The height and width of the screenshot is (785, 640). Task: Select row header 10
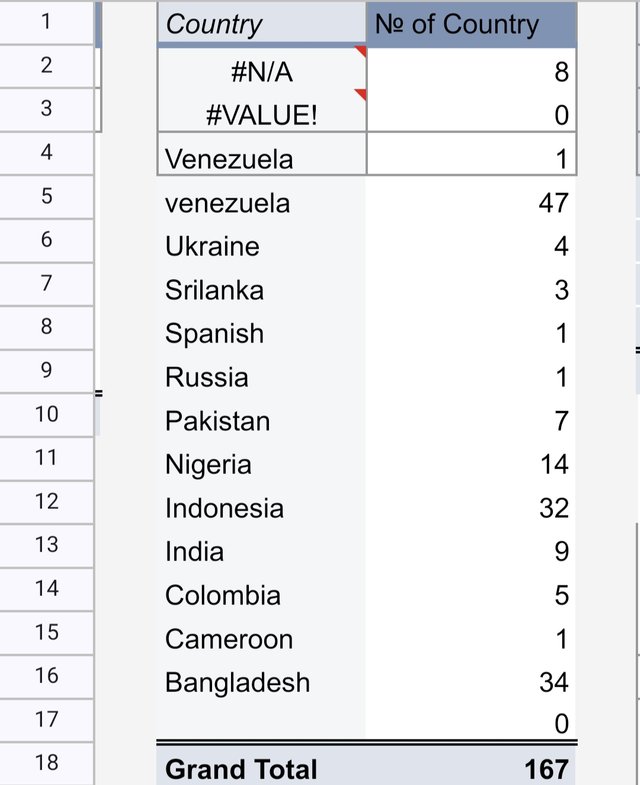point(46,415)
